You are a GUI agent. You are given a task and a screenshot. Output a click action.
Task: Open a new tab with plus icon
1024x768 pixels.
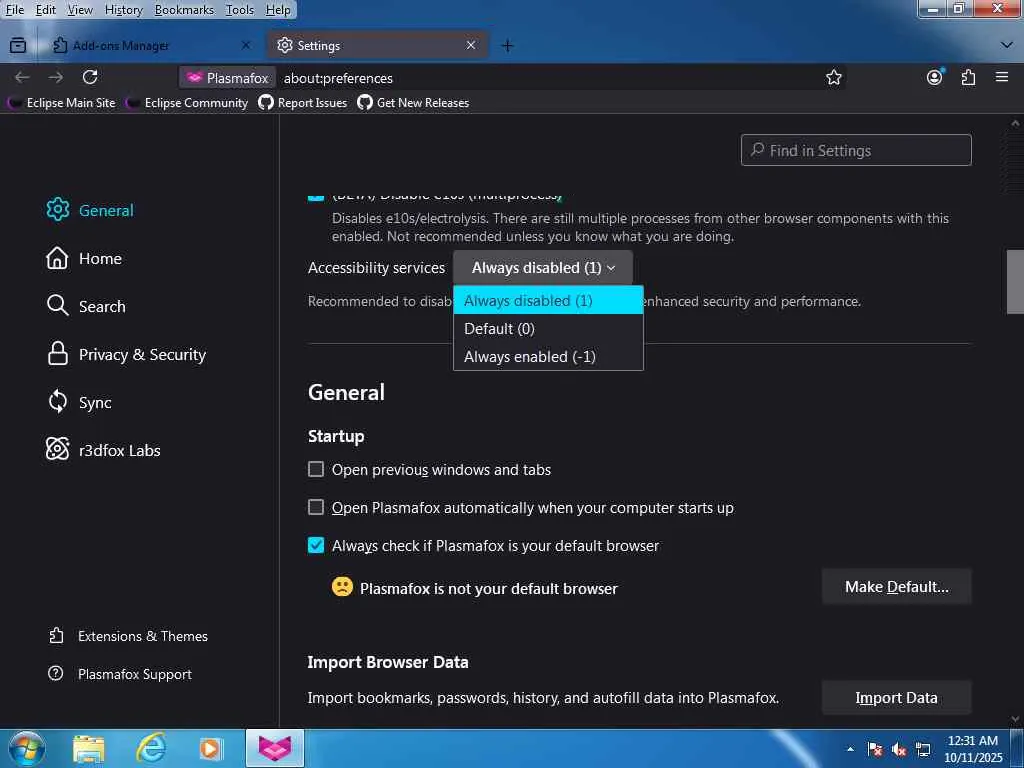point(507,46)
